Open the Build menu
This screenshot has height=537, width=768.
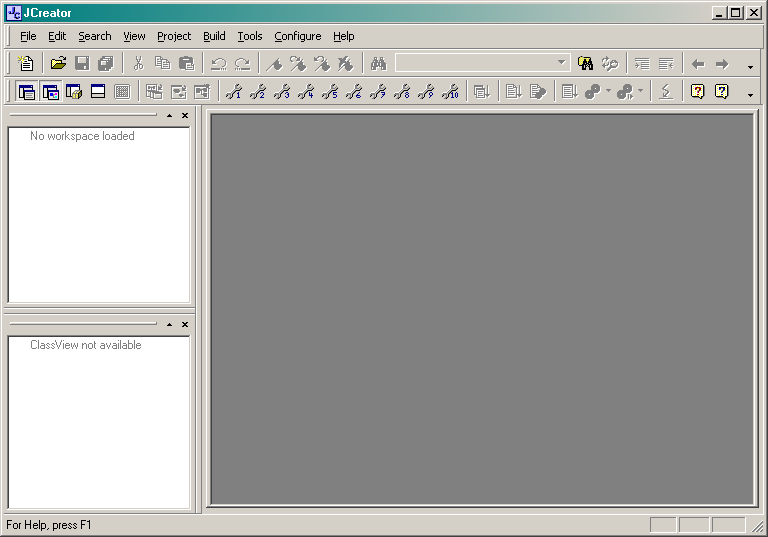pos(214,36)
